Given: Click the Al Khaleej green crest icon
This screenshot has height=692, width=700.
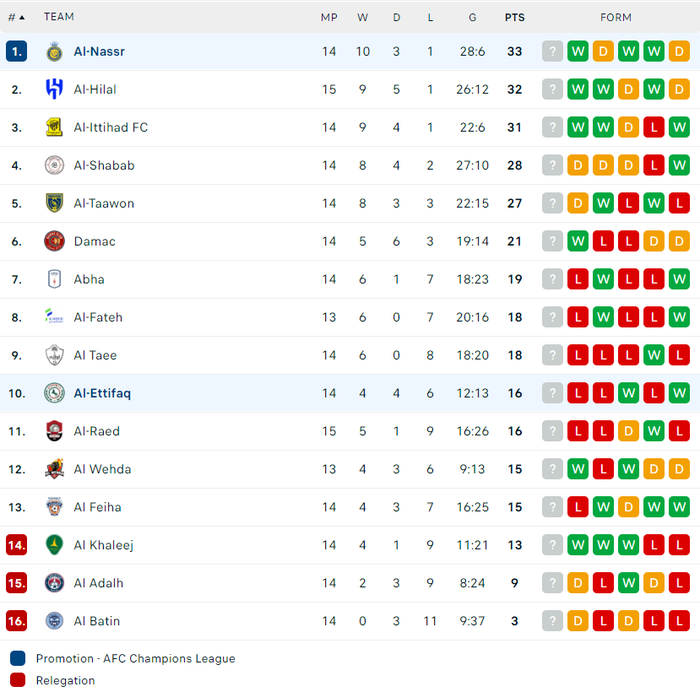Looking at the screenshot, I should (x=54, y=545).
